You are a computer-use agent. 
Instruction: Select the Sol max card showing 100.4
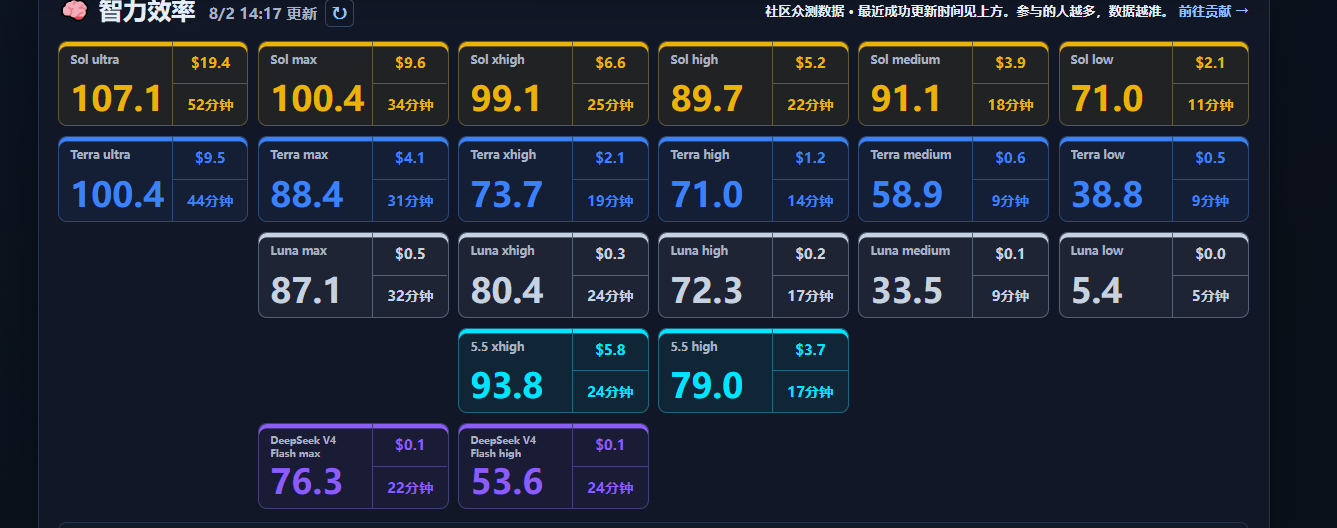click(353, 84)
